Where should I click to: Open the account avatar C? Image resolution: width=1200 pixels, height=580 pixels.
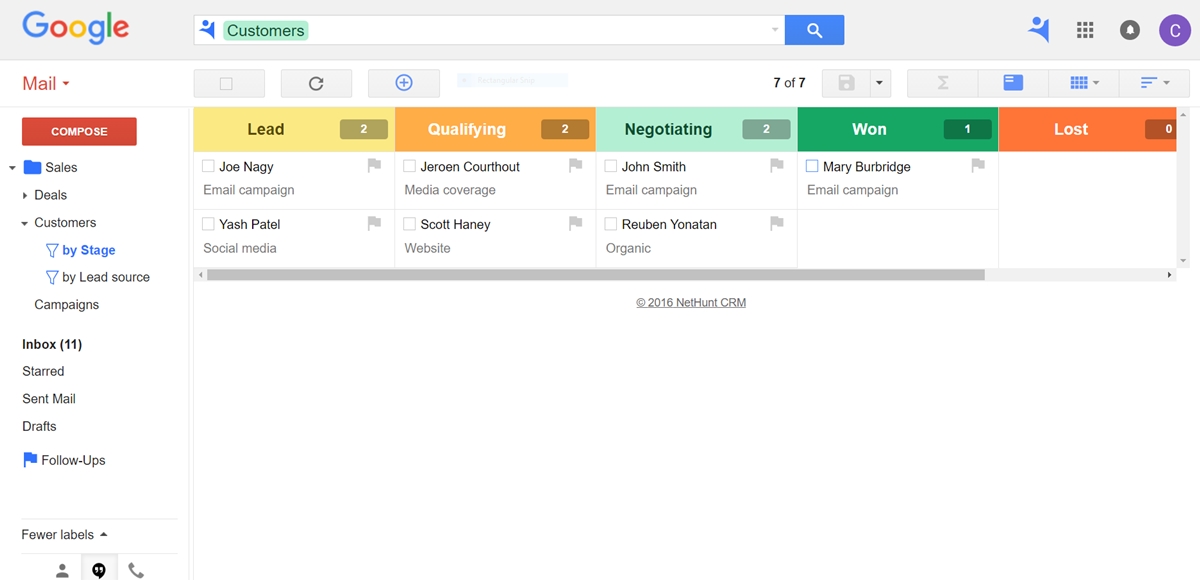[x=1175, y=30]
